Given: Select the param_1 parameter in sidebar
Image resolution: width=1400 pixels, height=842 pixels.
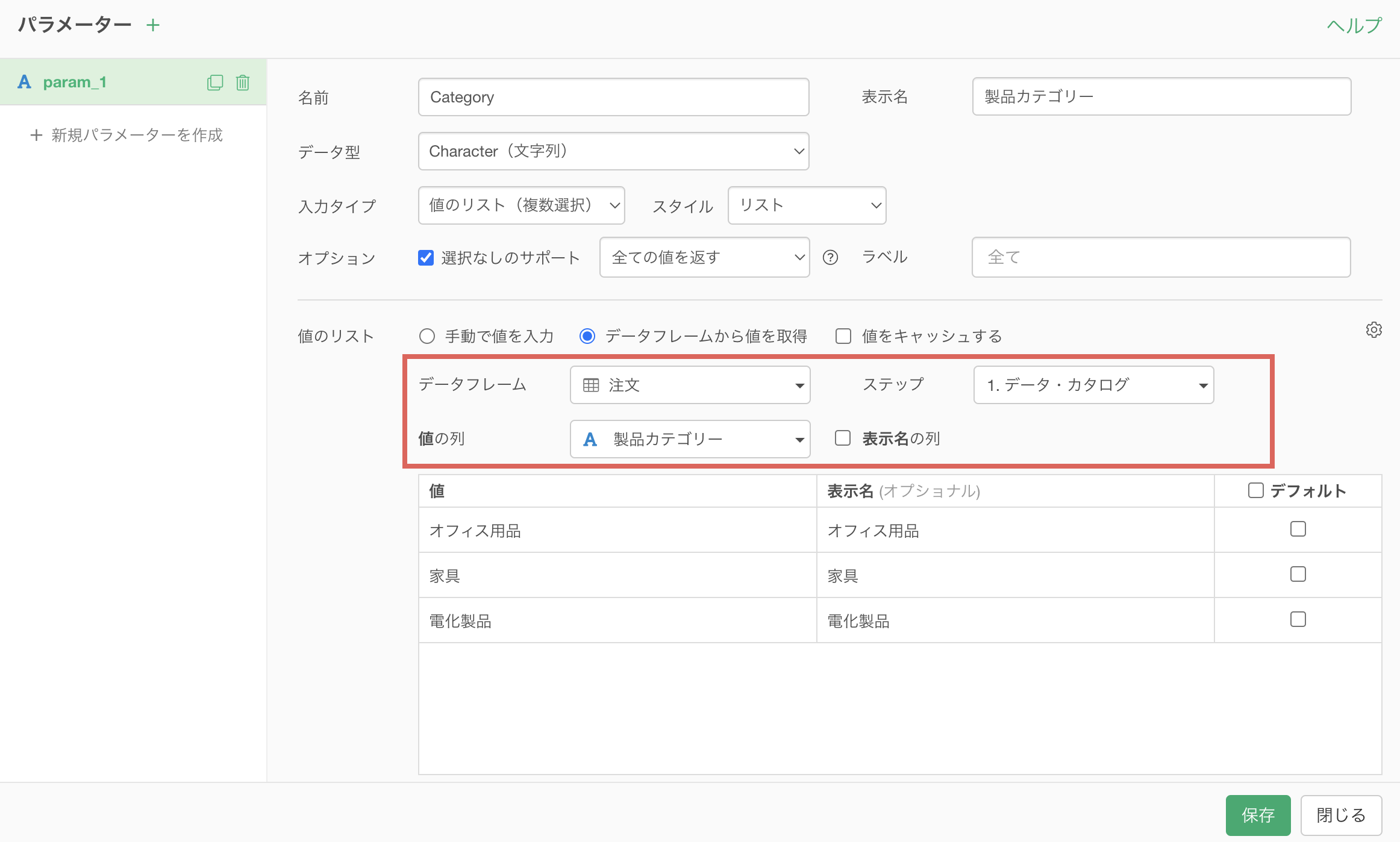Looking at the screenshot, I should tap(133, 82).
